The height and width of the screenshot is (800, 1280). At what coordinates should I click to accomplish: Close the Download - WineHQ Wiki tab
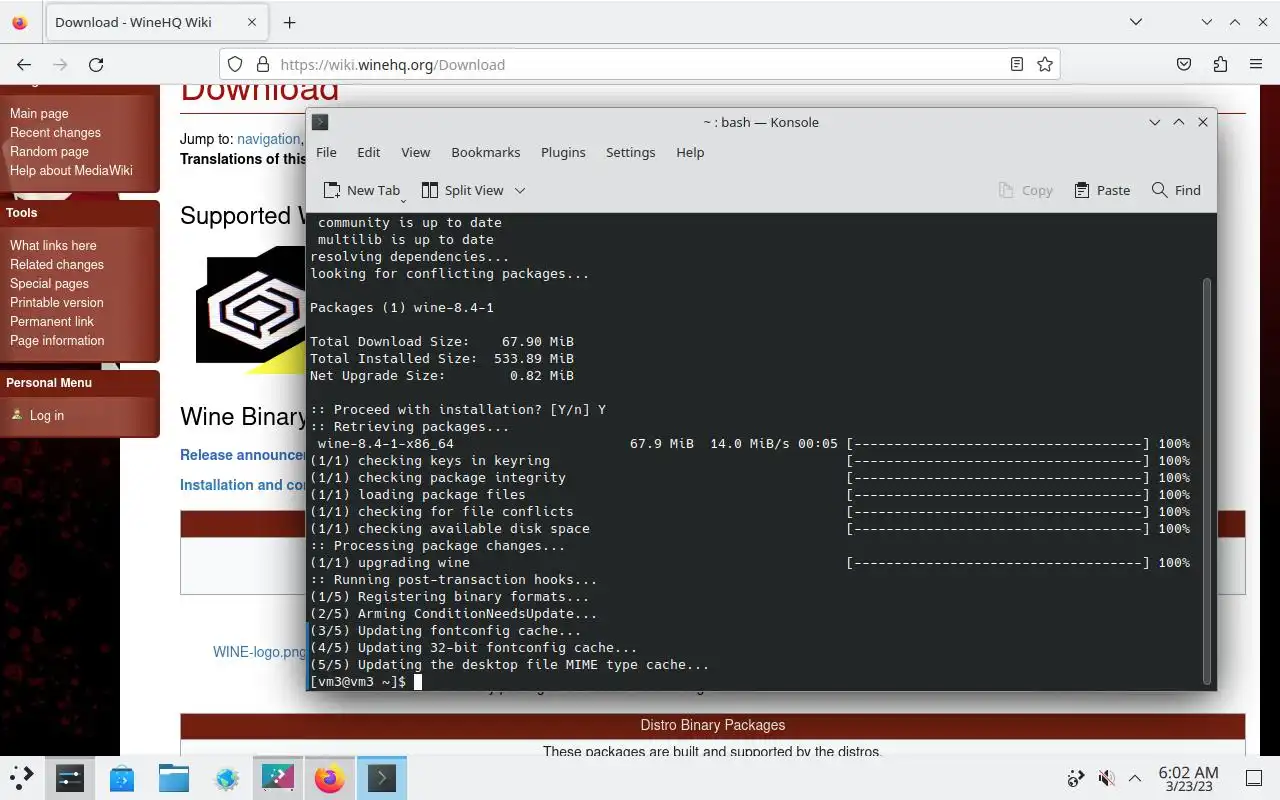coord(252,22)
